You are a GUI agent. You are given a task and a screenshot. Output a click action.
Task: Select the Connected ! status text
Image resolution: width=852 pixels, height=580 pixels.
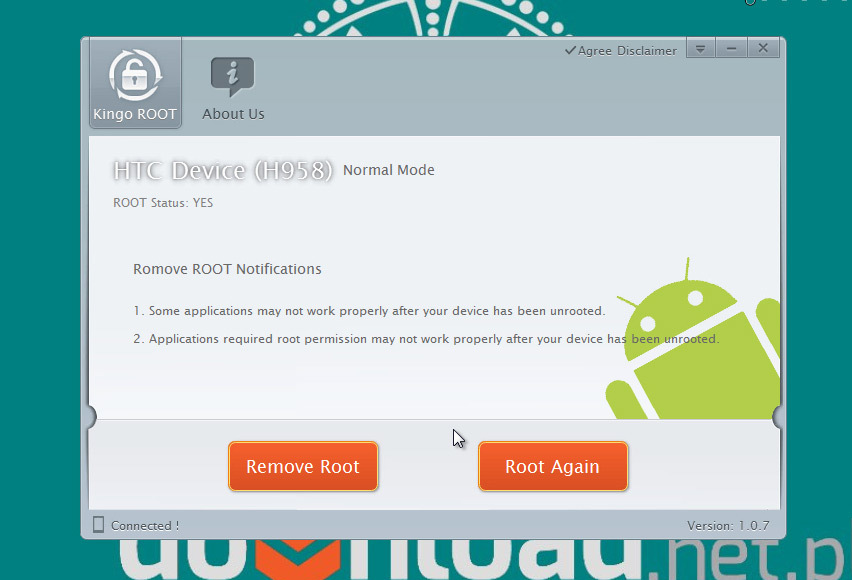point(145,526)
